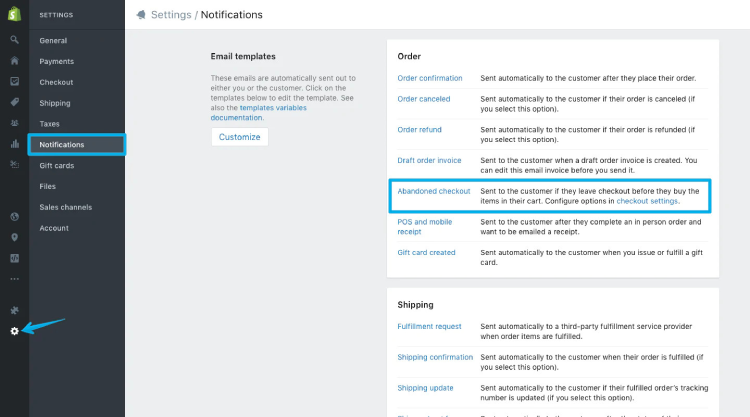Screen dimensions: 750x417
Task: Click the Customize button
Action: 240,137
